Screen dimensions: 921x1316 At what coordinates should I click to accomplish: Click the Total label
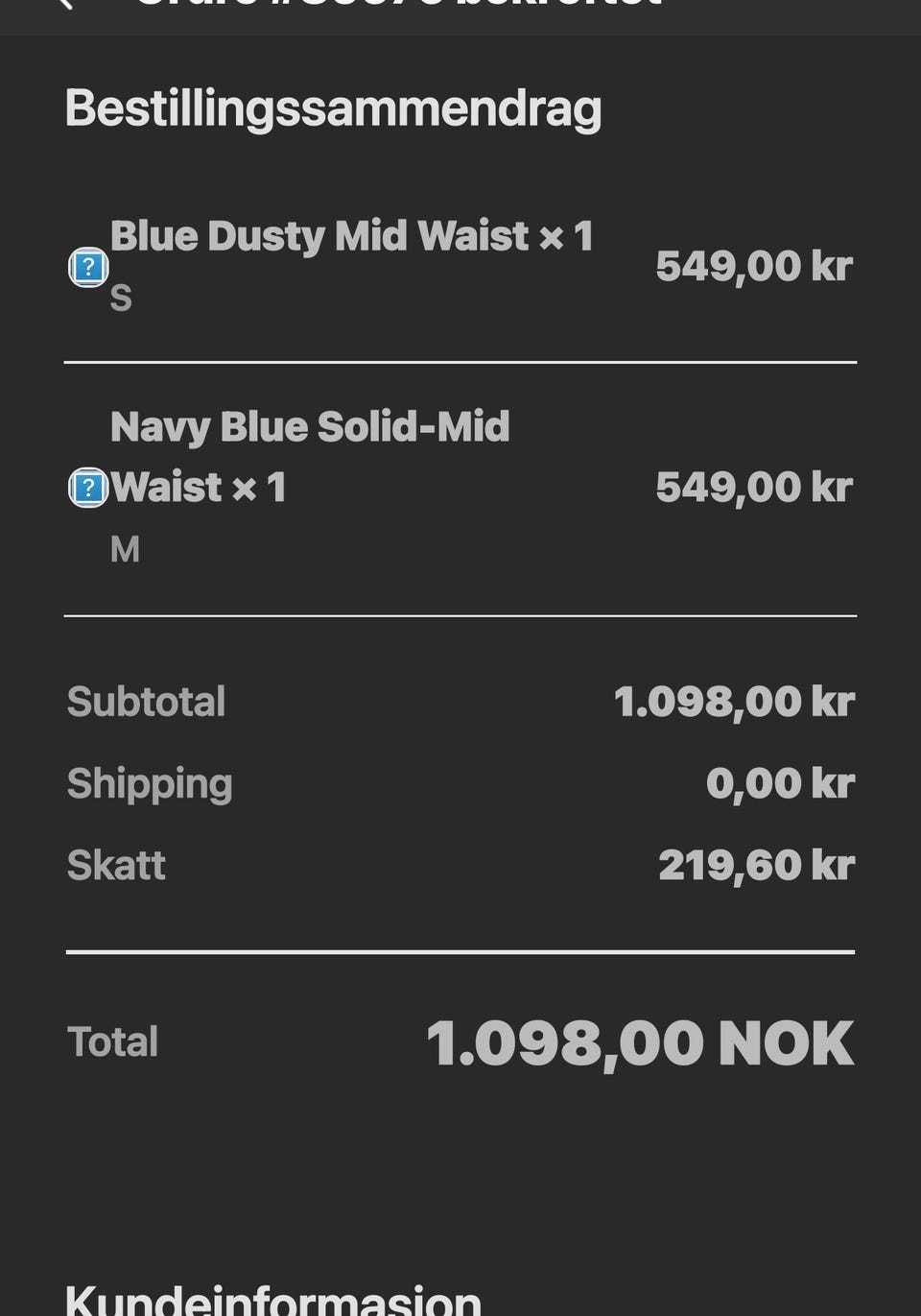tap(112, 1041)
